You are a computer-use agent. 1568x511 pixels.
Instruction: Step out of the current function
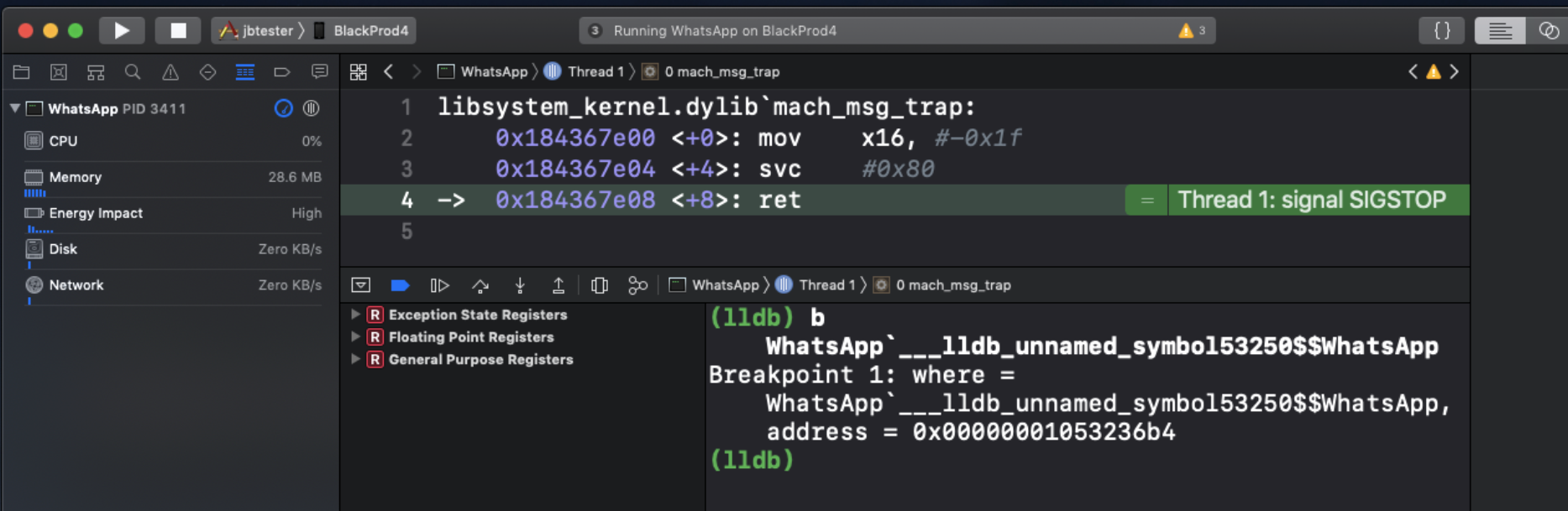tap(559, 285)
